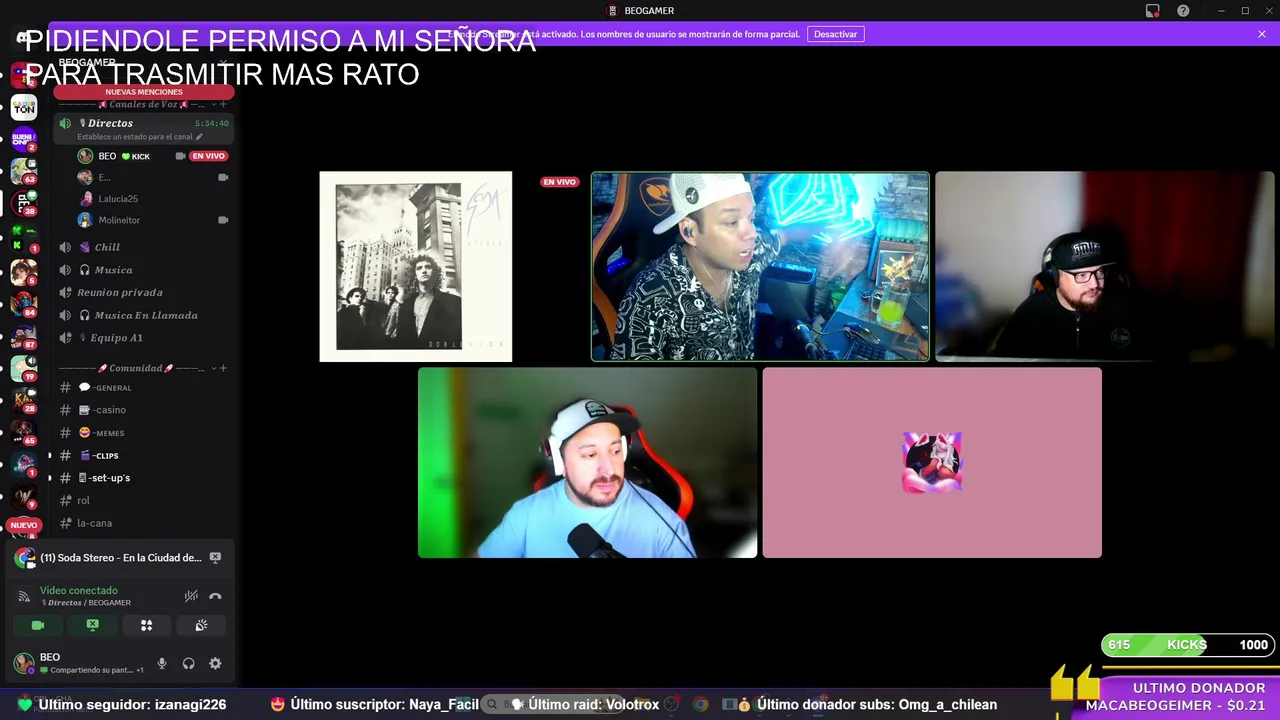Screen dimensions: 1280x720
Task: Open server icon with 9 badge
Action: (x=23, y=497)
